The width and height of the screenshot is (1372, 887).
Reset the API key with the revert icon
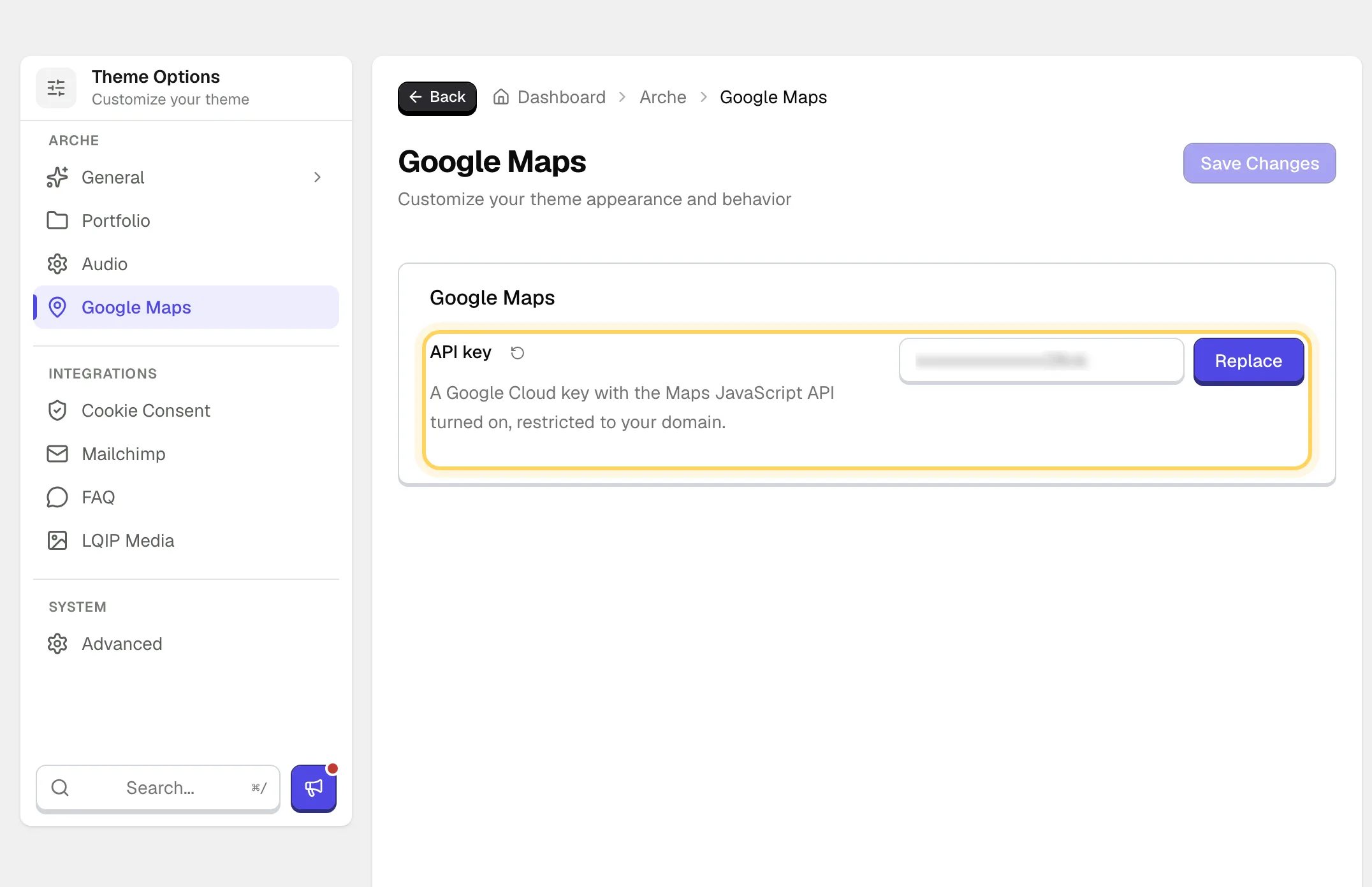518,353
